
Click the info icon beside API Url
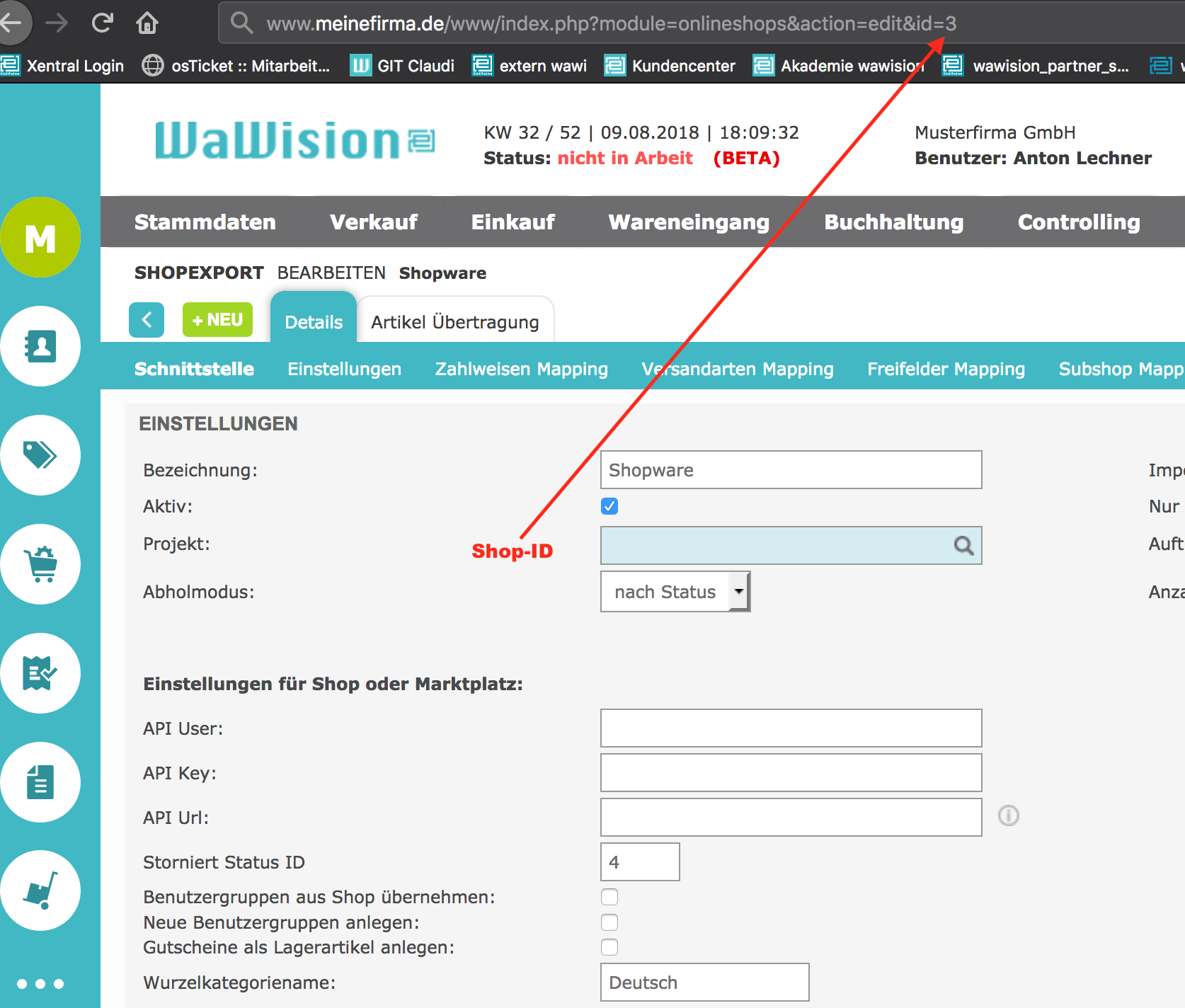click(1008, 816)
